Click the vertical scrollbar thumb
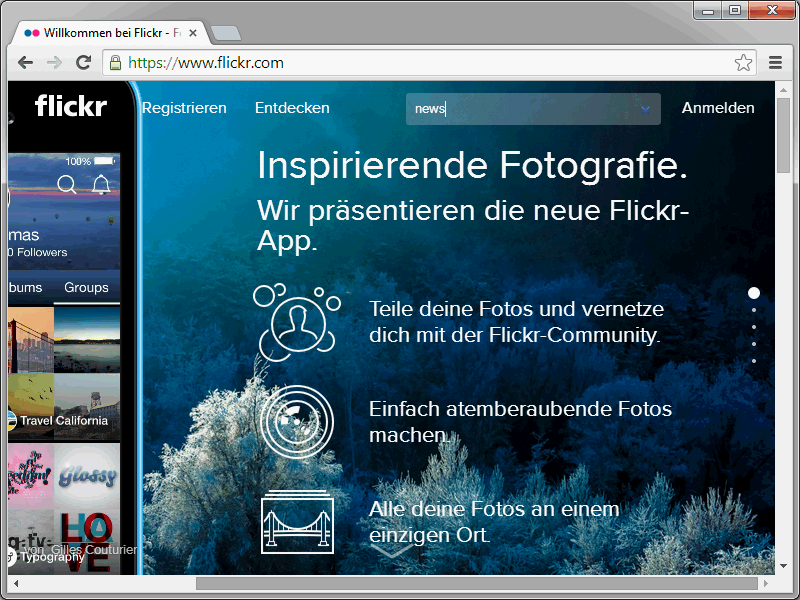 coord(783,135)
